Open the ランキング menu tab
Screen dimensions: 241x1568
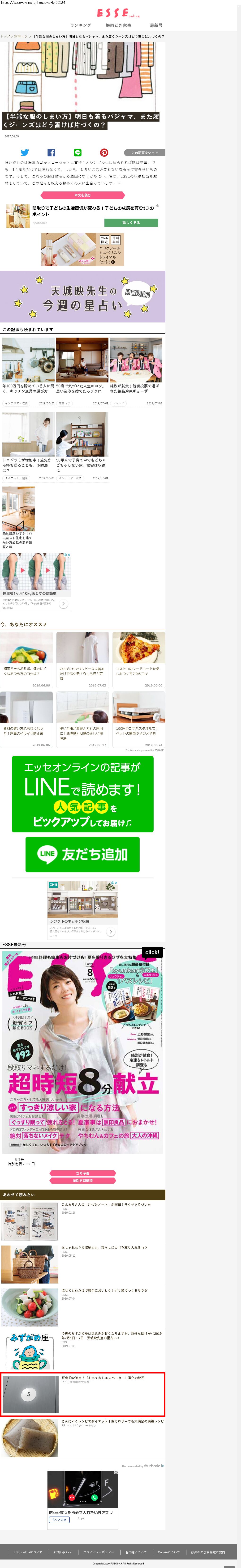click(80, 25)
